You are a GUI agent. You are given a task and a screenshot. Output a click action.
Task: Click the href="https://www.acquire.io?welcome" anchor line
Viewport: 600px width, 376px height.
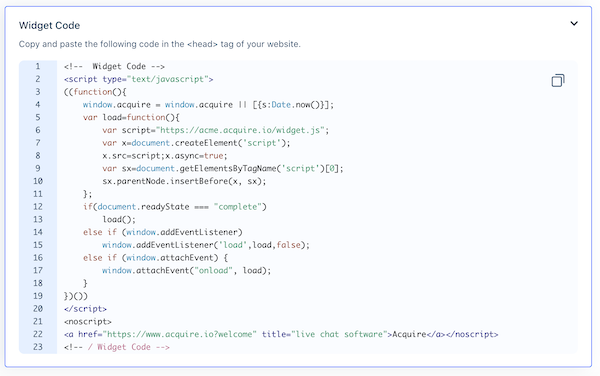(x=281, y=334)
